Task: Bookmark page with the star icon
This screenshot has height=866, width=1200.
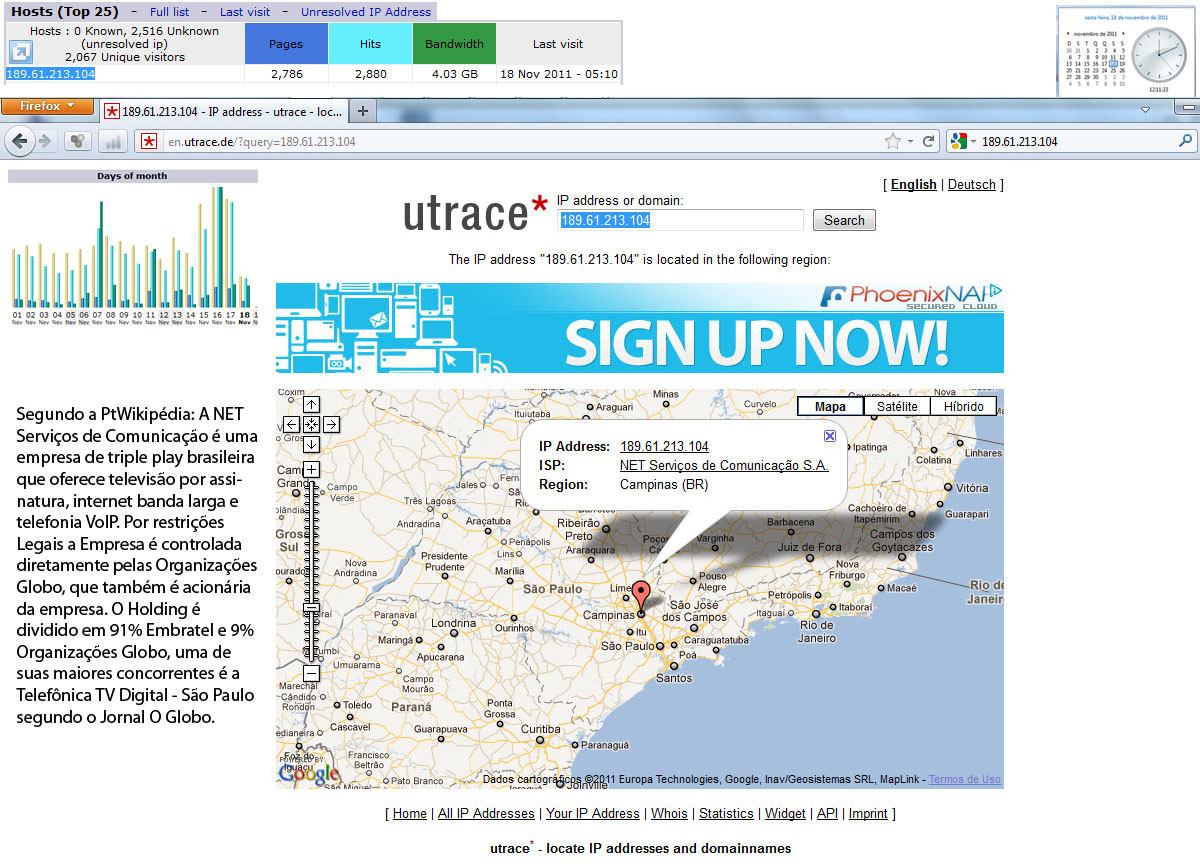Action: (892, 142)
